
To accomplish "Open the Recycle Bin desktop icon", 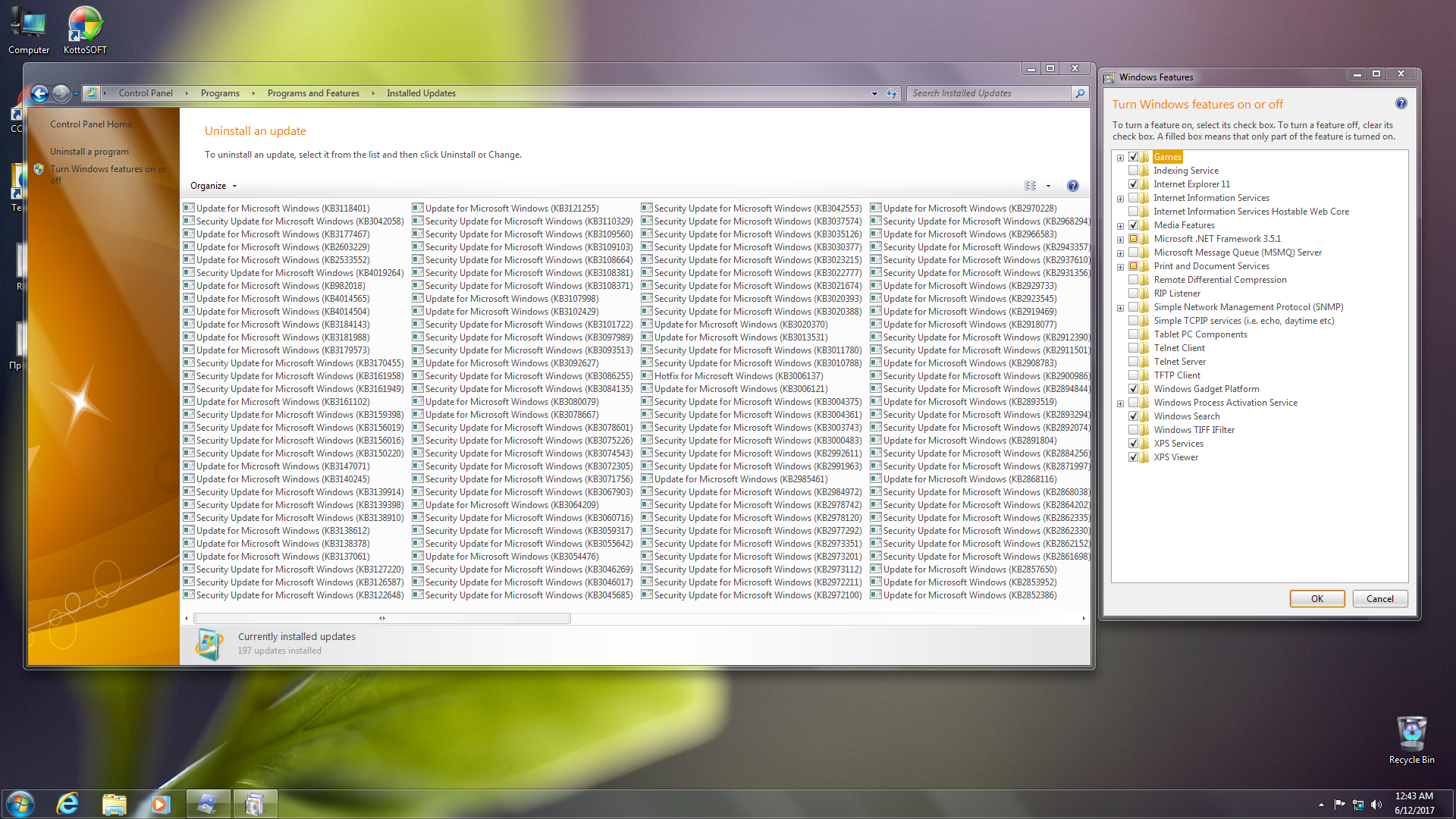I will pos(1411,740).
